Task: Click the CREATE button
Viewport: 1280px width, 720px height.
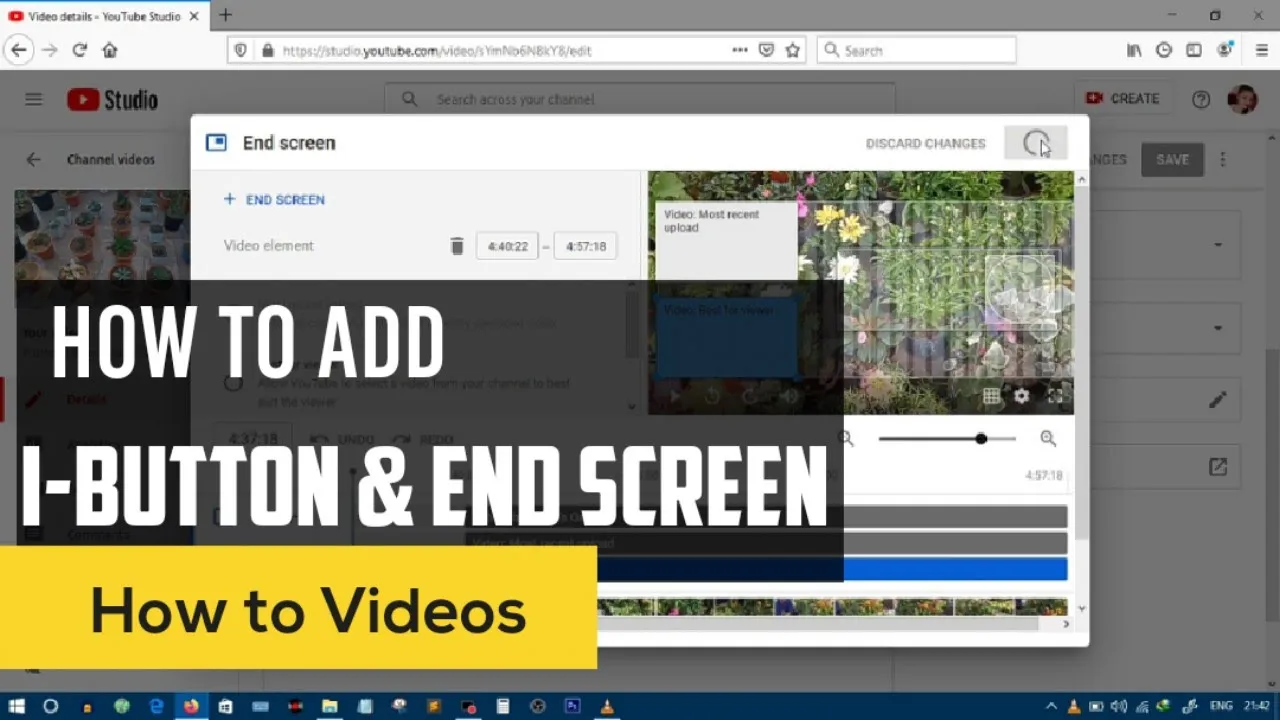Action: pos(1123,99)
